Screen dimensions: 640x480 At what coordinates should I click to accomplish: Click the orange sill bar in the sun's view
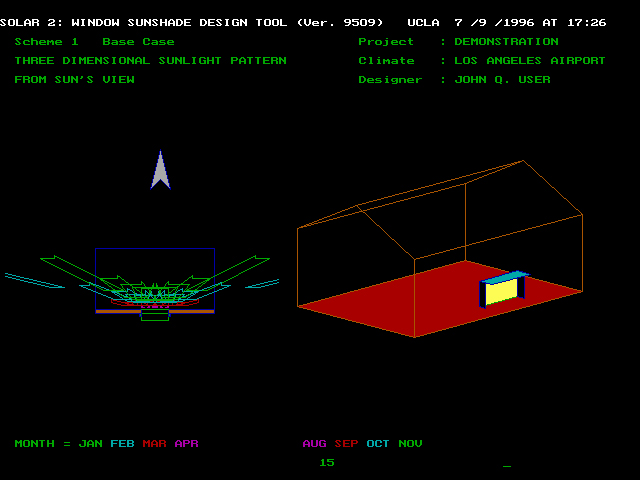[155, 311]
